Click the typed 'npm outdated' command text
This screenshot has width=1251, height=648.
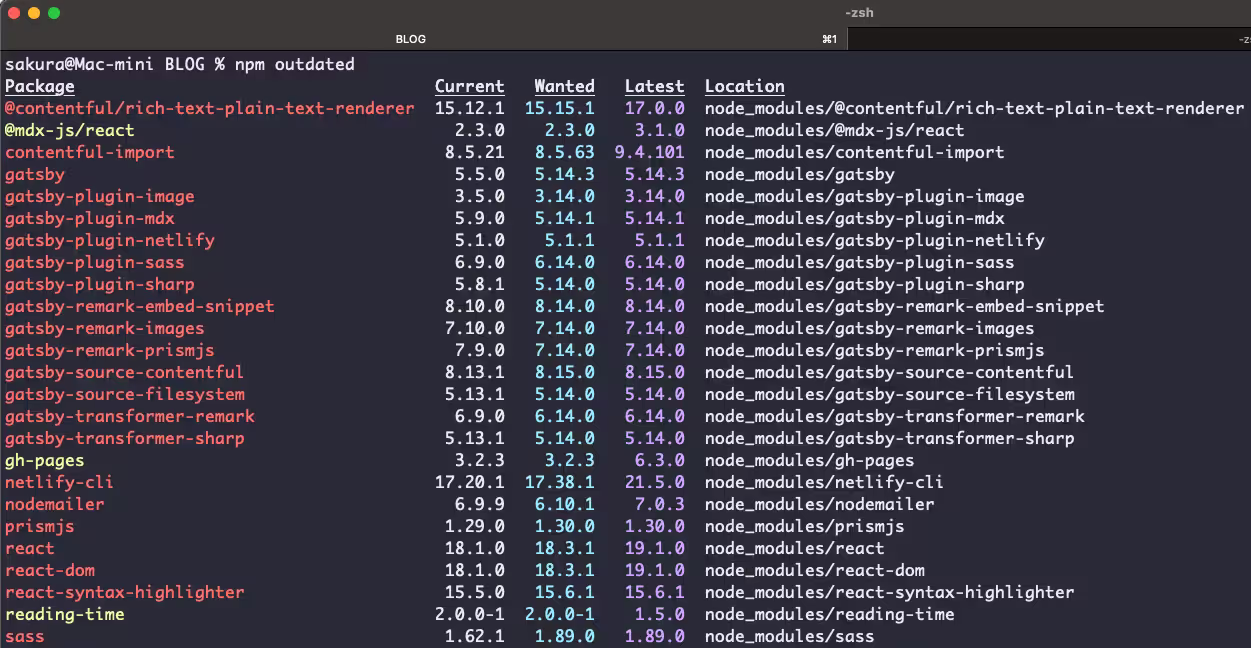tap(294, 64)
